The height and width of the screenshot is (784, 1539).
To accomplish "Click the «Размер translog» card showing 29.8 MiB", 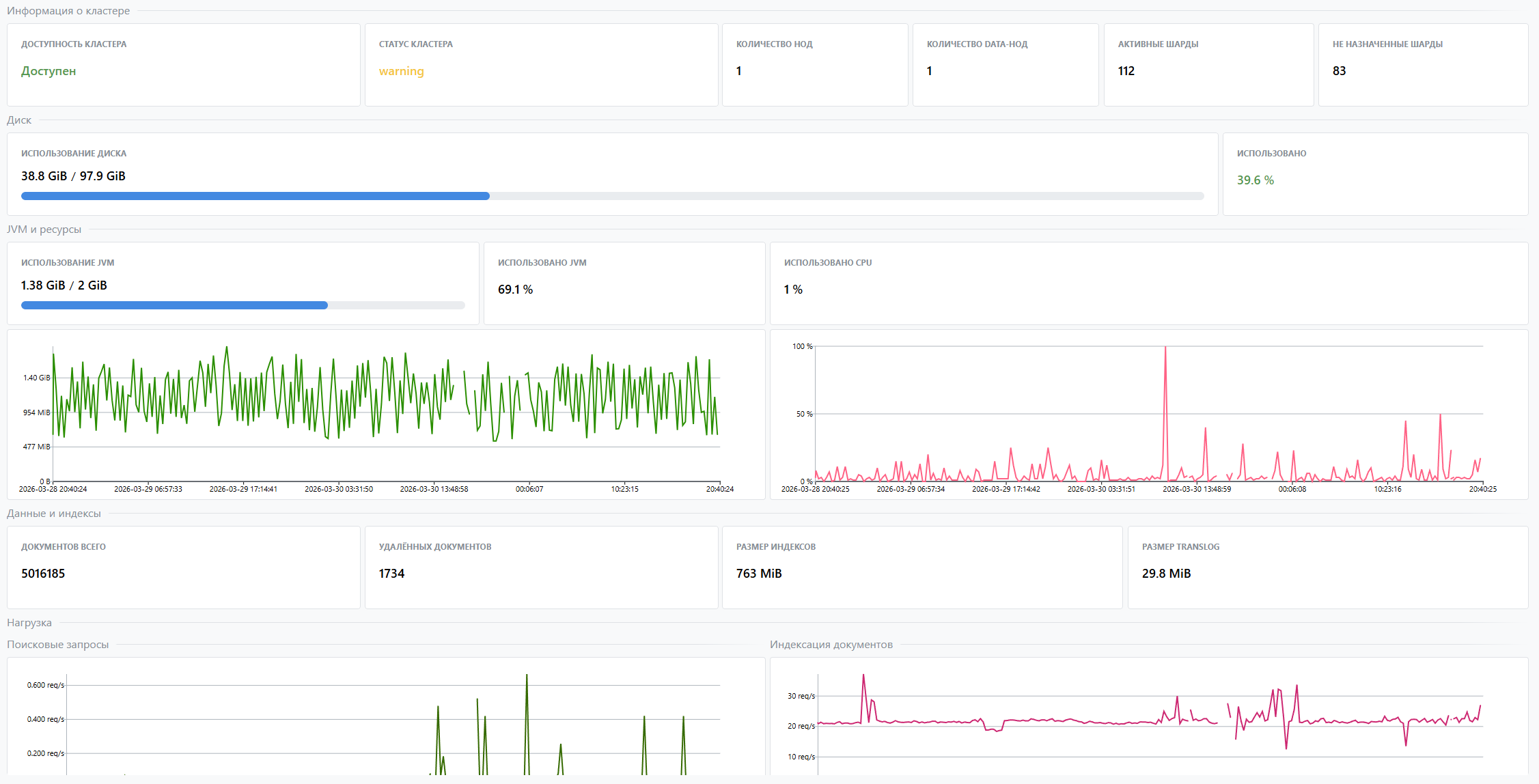I will click(1328, 568).
